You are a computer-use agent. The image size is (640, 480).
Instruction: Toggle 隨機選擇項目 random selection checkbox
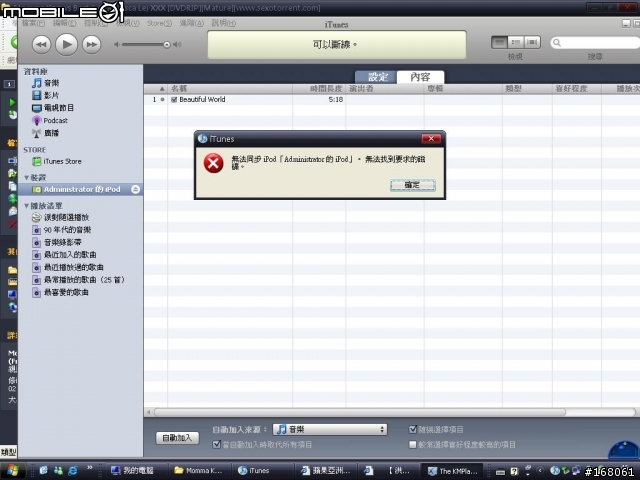[413, 429]
